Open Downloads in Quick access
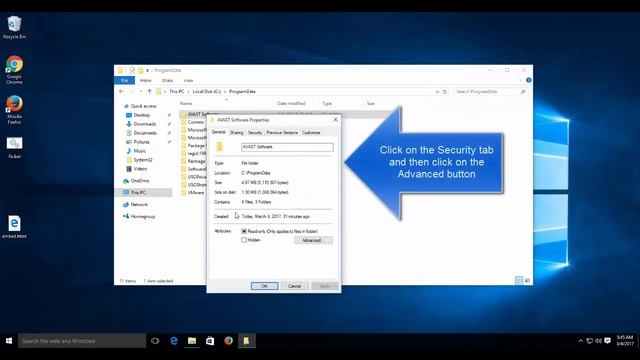Image resolution: width=640 pixels, height=360 pixels. point(141,124)
